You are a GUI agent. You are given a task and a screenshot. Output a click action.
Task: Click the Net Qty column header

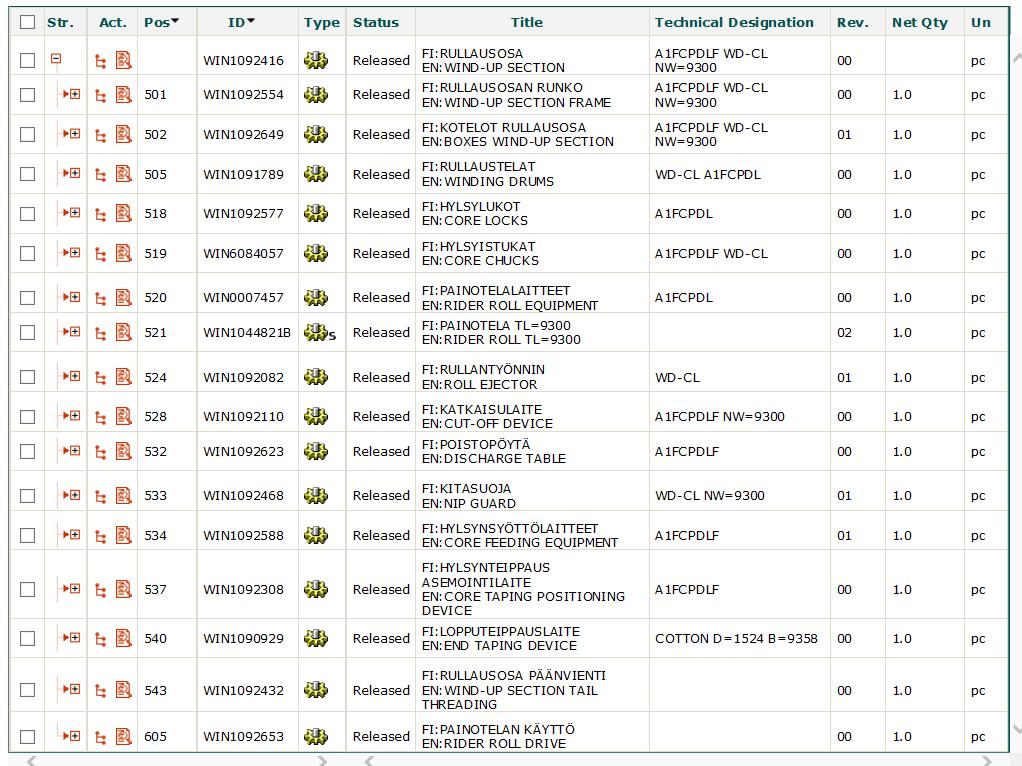920,22
